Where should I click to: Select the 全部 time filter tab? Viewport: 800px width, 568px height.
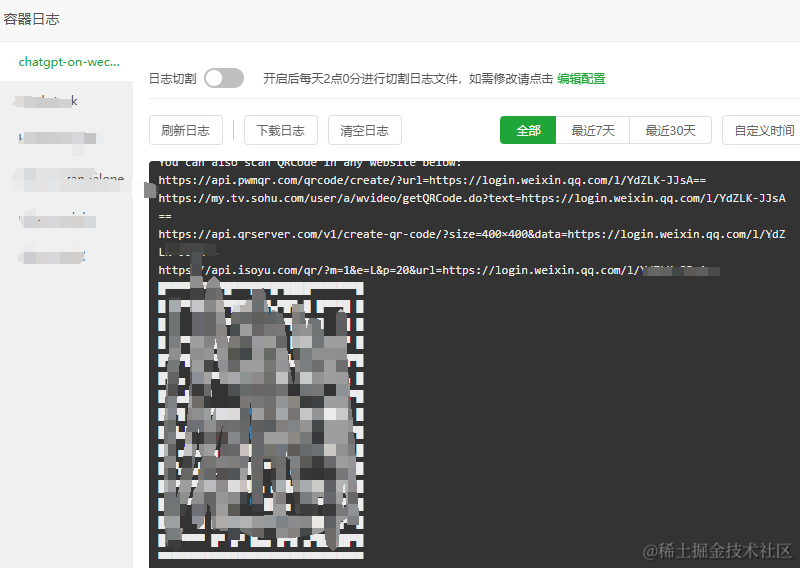point(528,130)
